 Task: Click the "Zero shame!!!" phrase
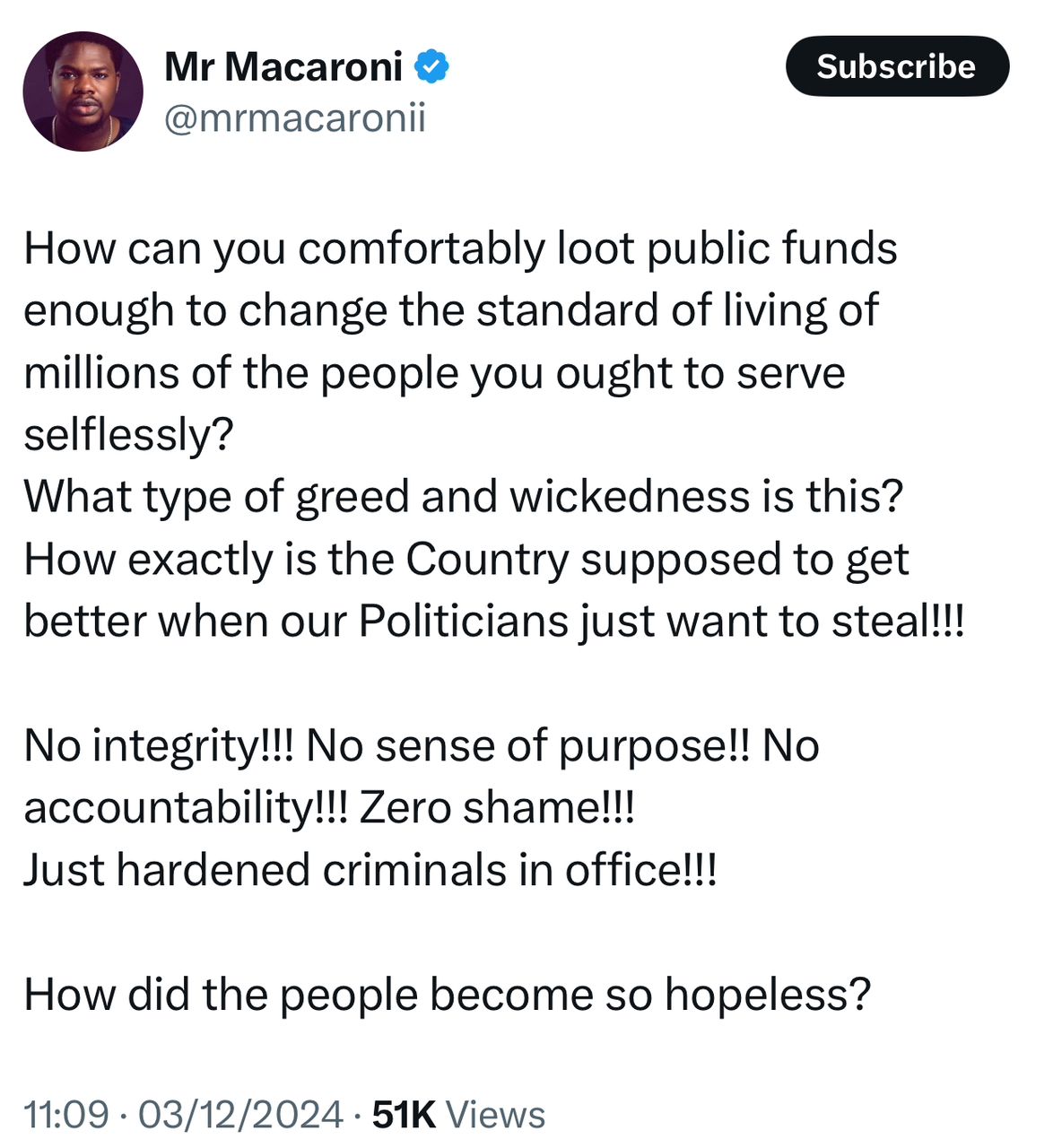point(497,807)
